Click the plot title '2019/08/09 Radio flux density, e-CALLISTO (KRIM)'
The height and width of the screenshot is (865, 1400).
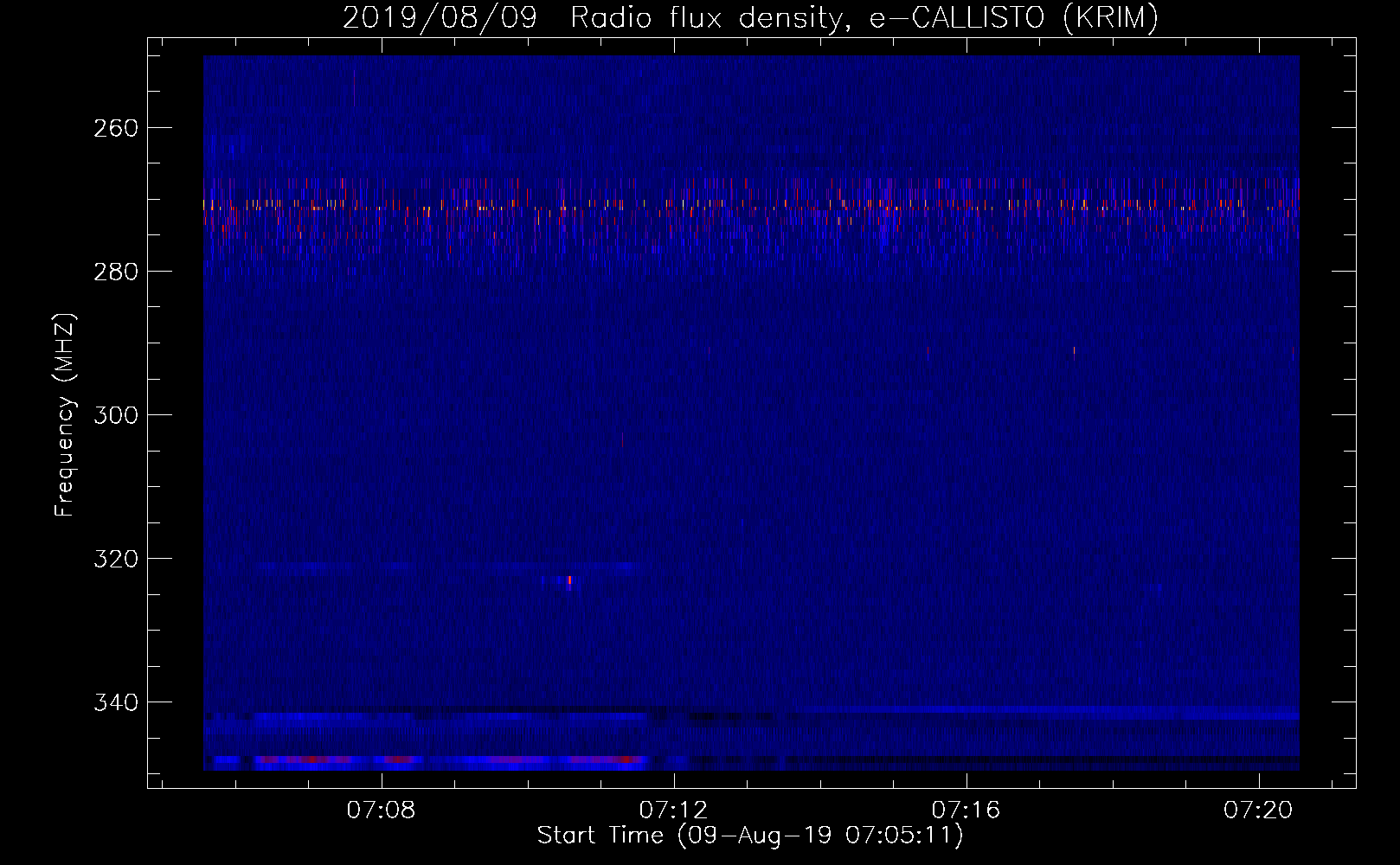tap(750, 17)
